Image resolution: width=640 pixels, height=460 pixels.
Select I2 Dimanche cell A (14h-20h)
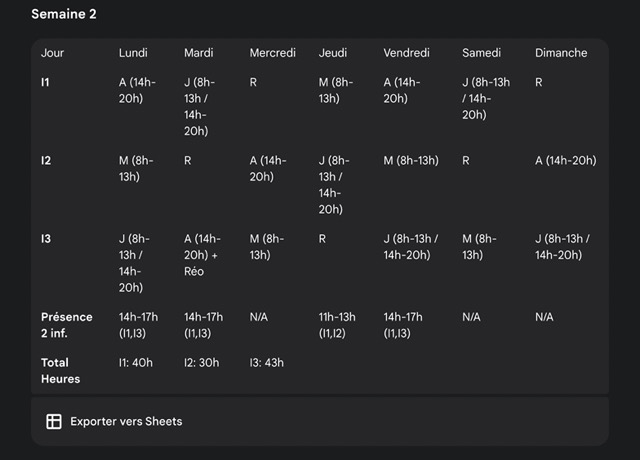coord(565,161)
